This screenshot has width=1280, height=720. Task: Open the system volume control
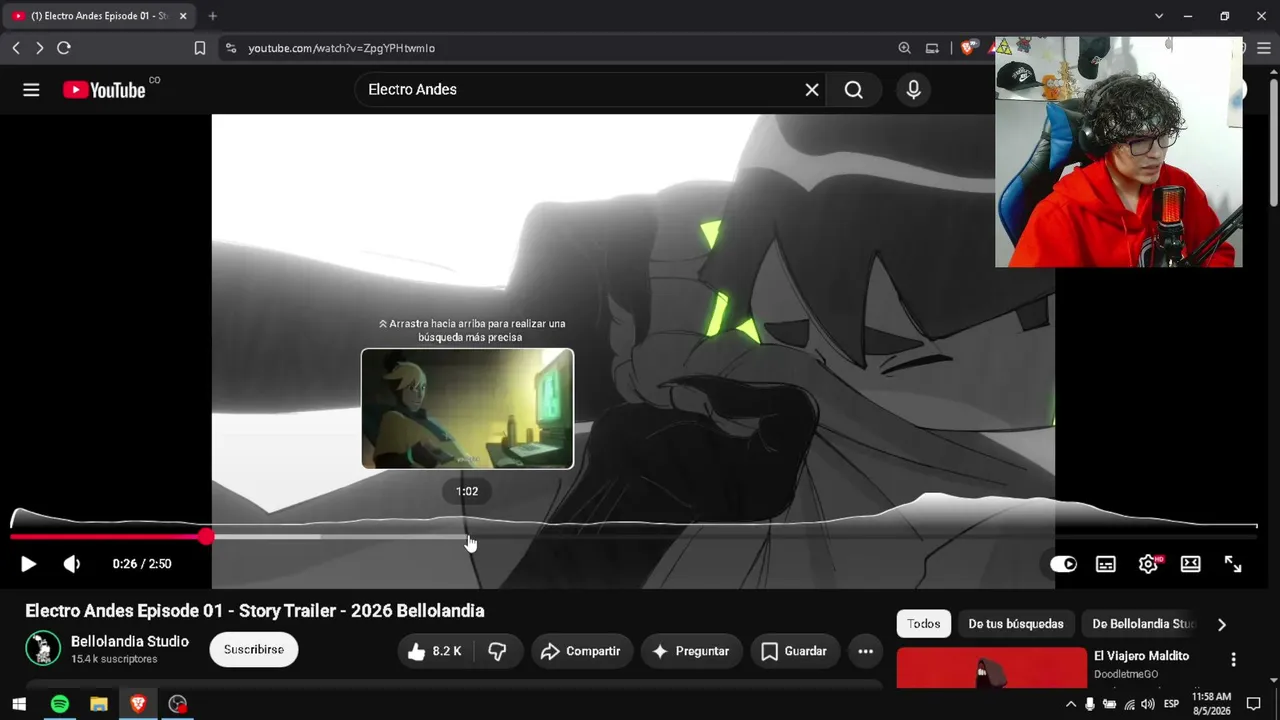click(x=1148, y=704)
